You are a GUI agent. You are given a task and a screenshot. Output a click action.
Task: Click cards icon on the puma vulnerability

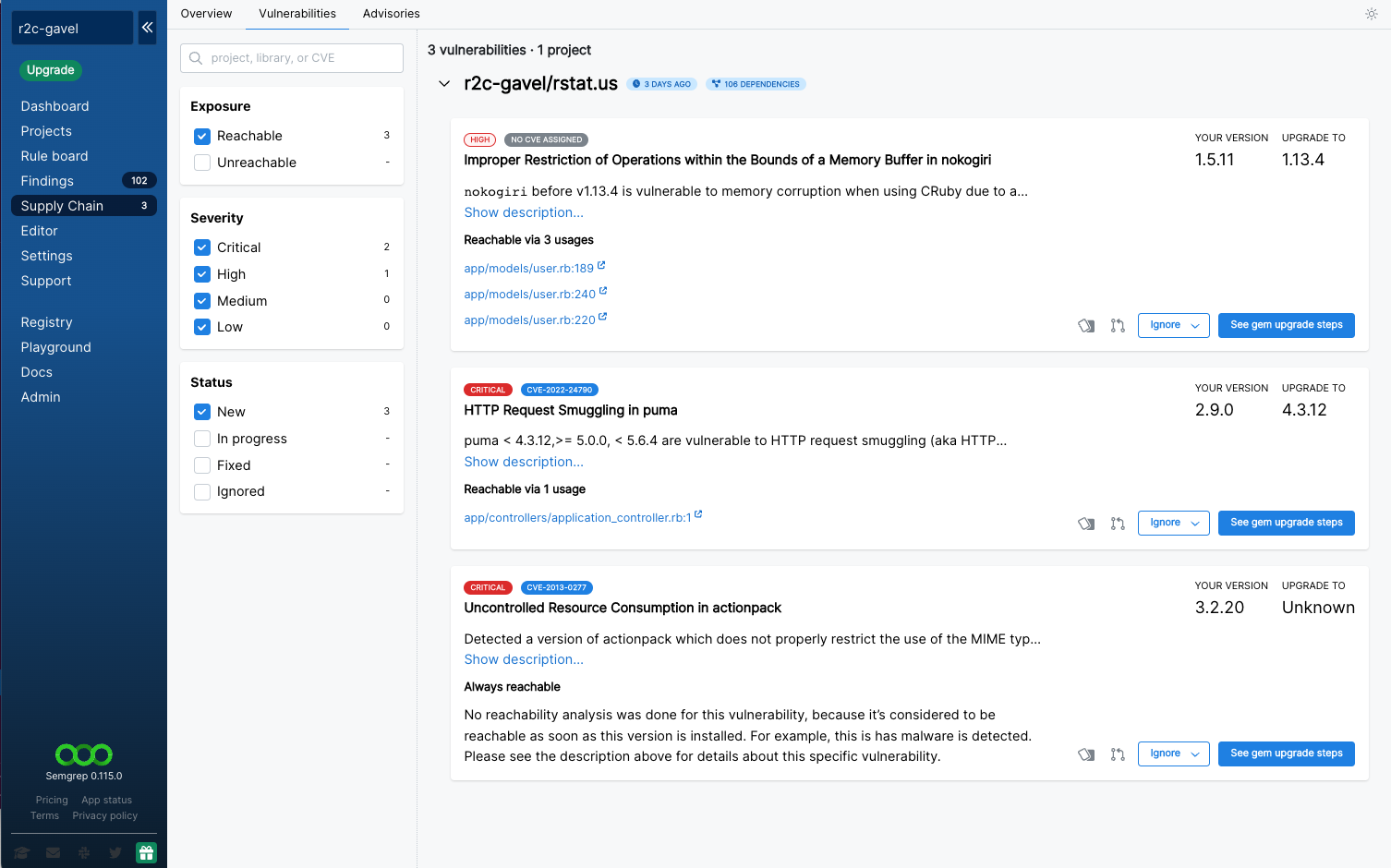point(1086,524)
